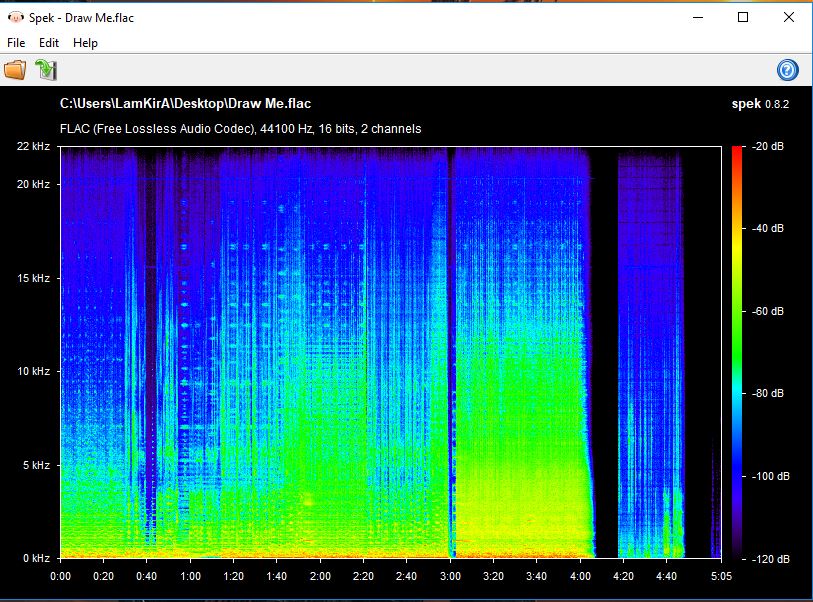Open a file with the folder icon
This screenshot has width=813, height=602.
(15, 69)
